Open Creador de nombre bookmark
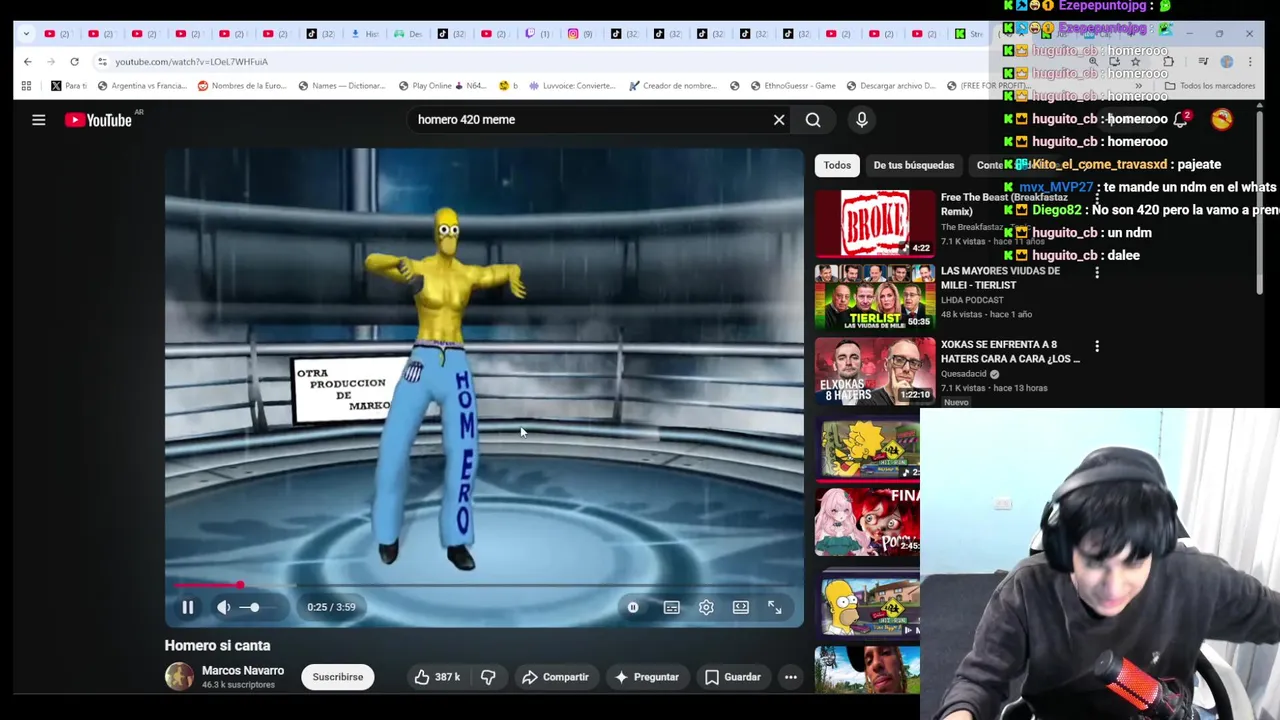The height and width of the screenshot is (720, 1280). tap(673, 86)
